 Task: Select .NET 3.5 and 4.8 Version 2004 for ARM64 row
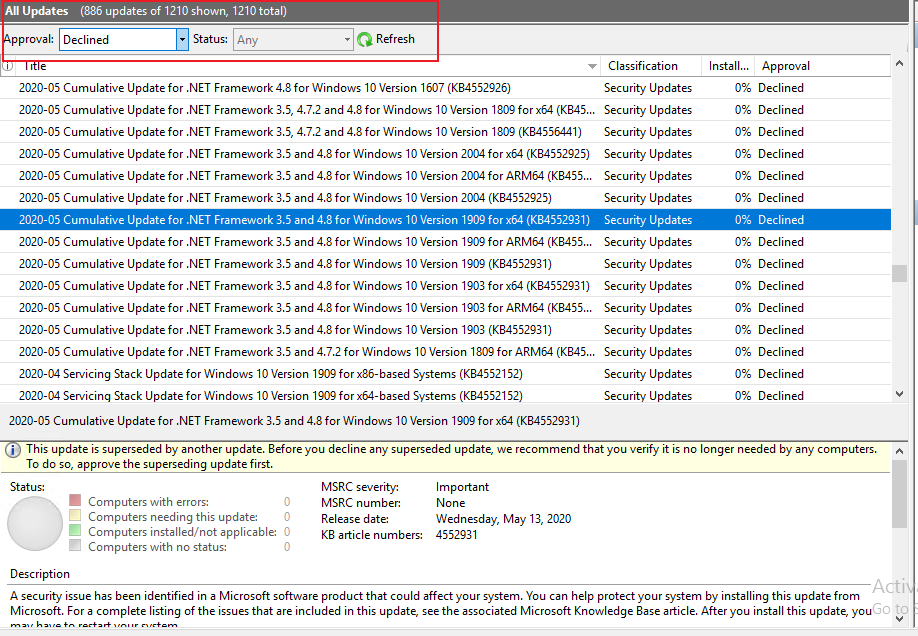(446, 176)
